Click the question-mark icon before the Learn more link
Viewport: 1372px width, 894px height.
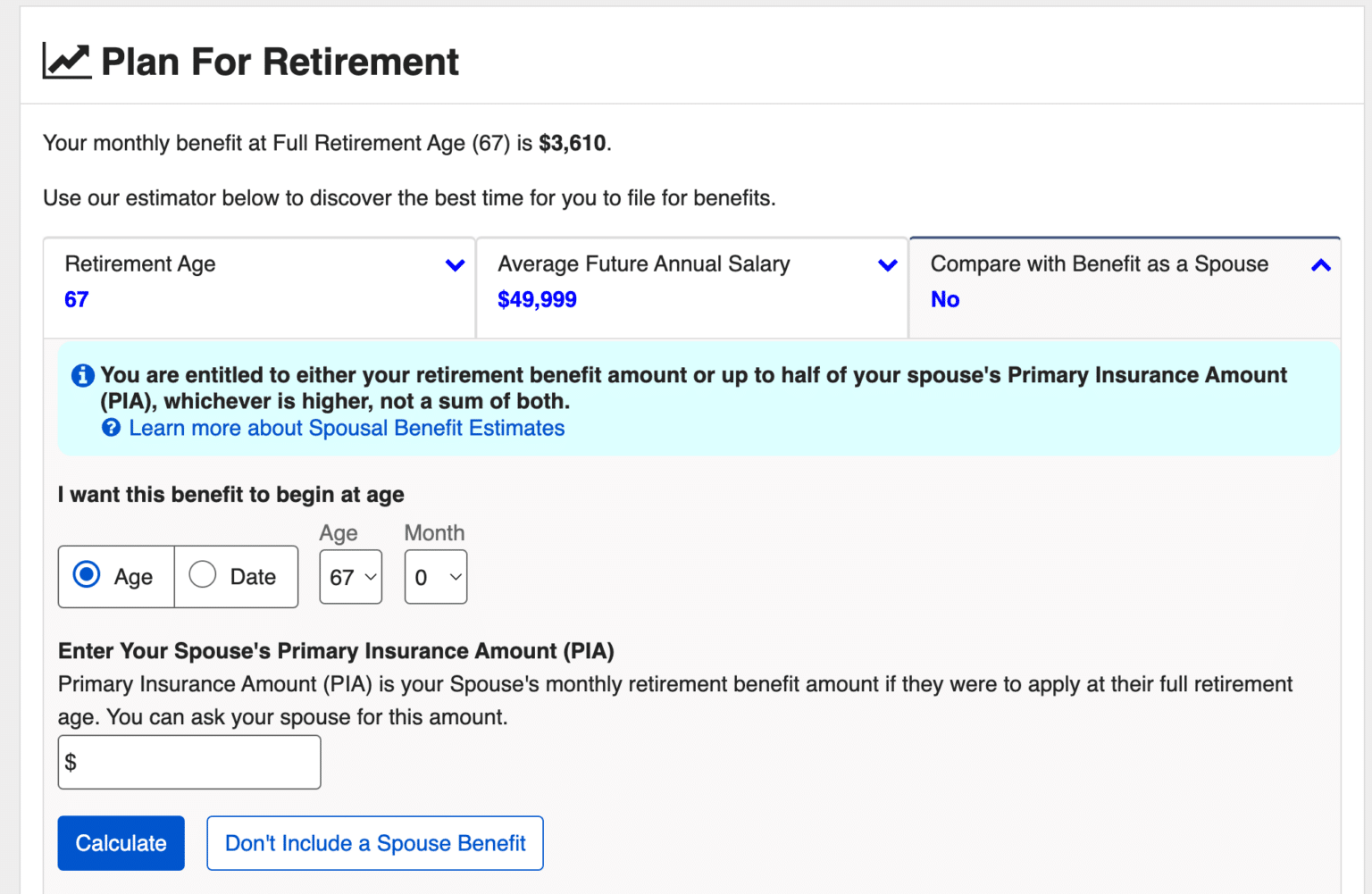(x=111, y=428)
